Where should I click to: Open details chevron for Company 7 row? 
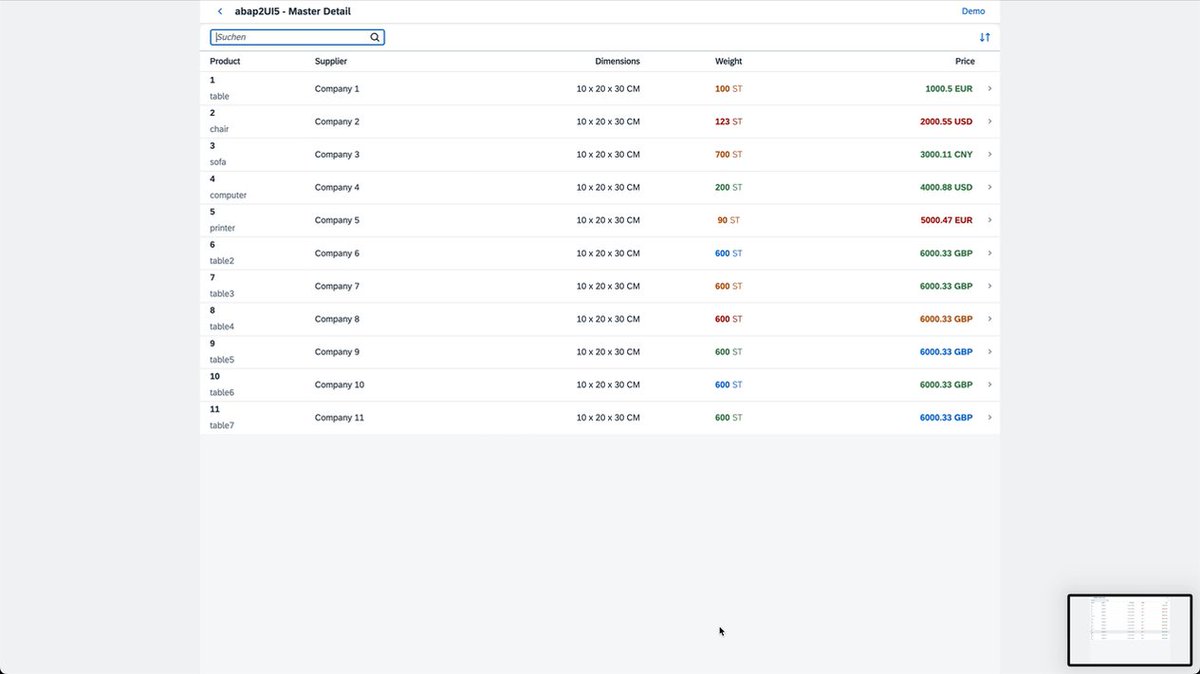[x=990, y=286]
